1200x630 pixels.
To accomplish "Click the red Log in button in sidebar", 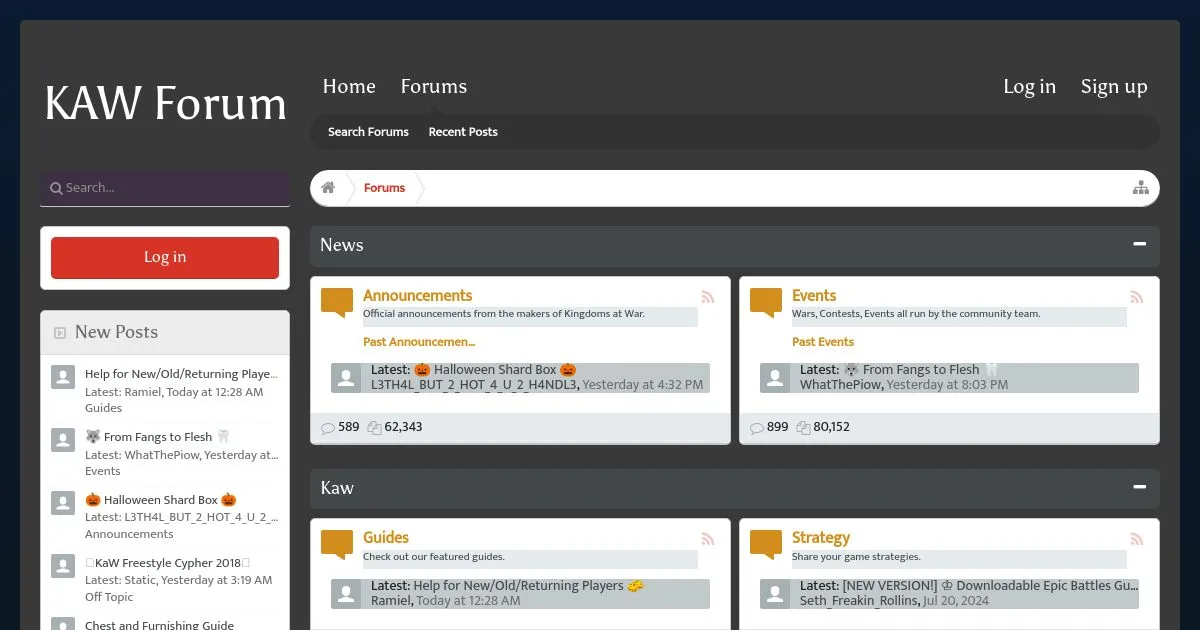I will 165,258.
